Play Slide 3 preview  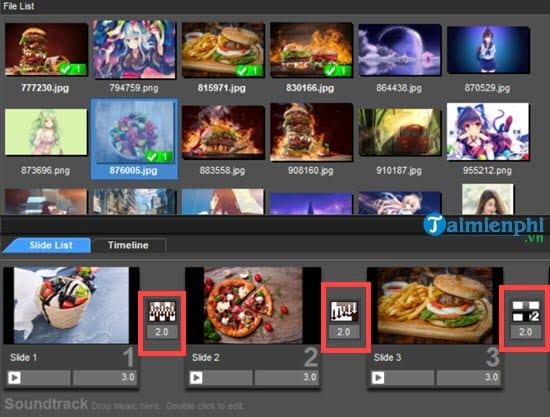[x=378, y=378]
